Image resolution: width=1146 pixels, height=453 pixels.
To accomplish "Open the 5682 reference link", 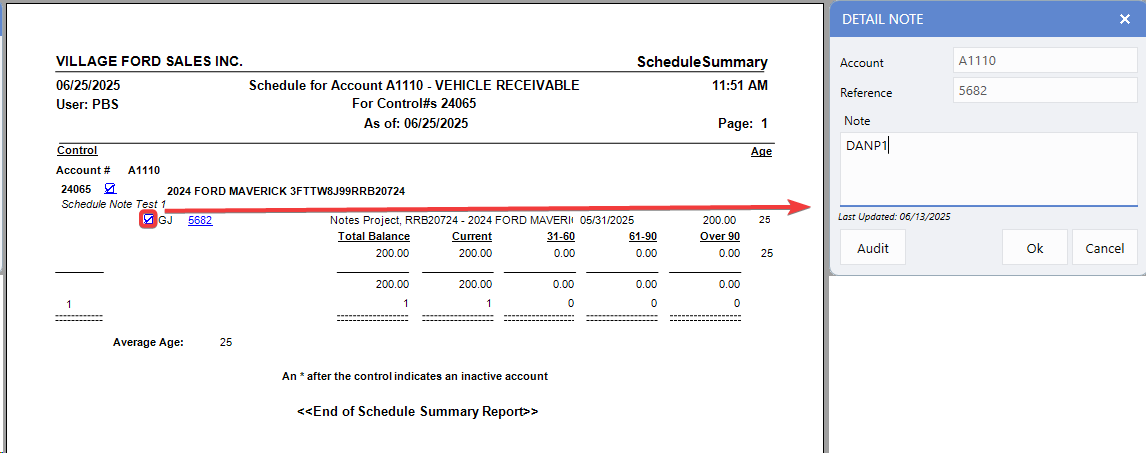I will [200, 221].
